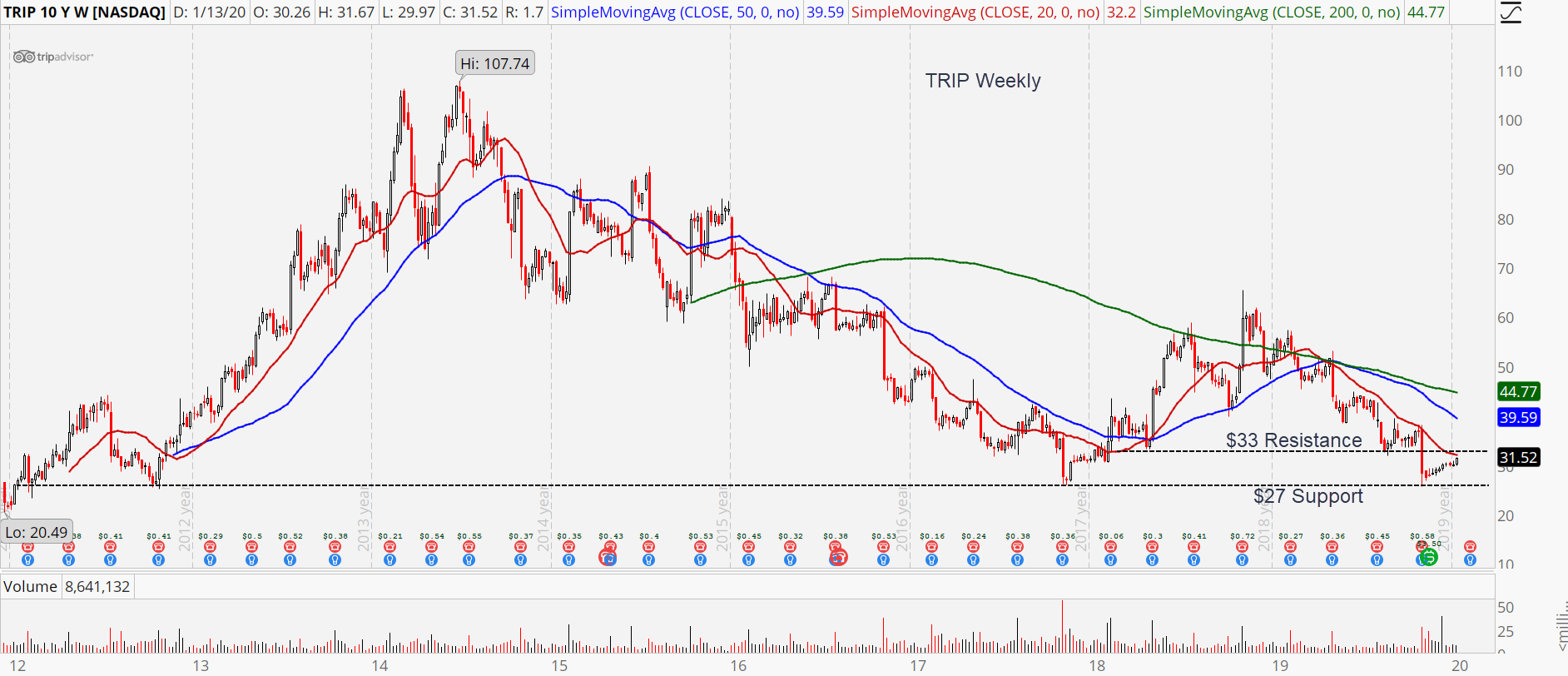Click the red phone icon under $0.37
The height and width of the screenshot is (676, 1568).
click(x=520, y=547)
